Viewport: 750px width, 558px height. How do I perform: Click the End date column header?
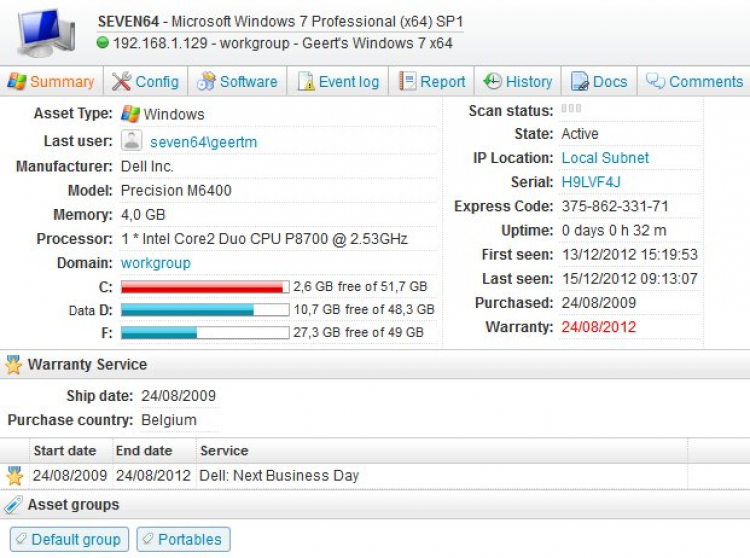pyautogui.click(x=144, y=450)
